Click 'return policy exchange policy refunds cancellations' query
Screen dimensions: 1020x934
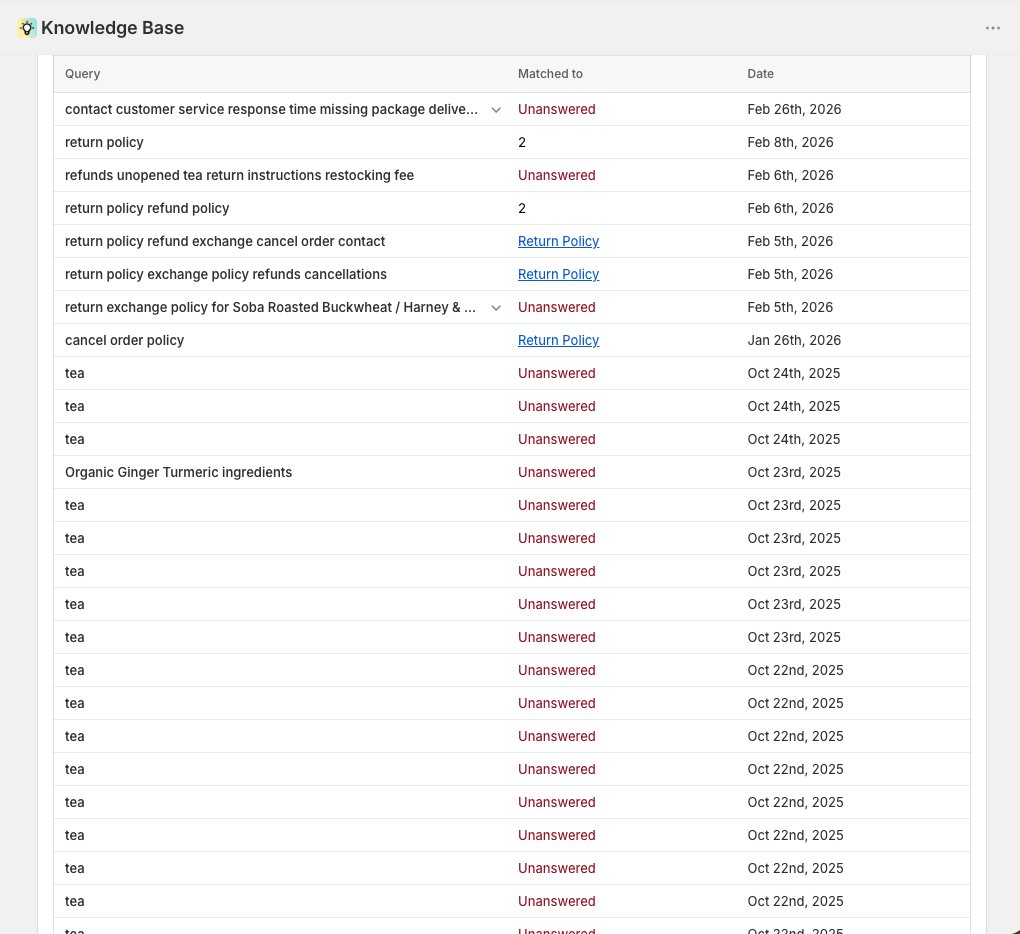point(226,274)
